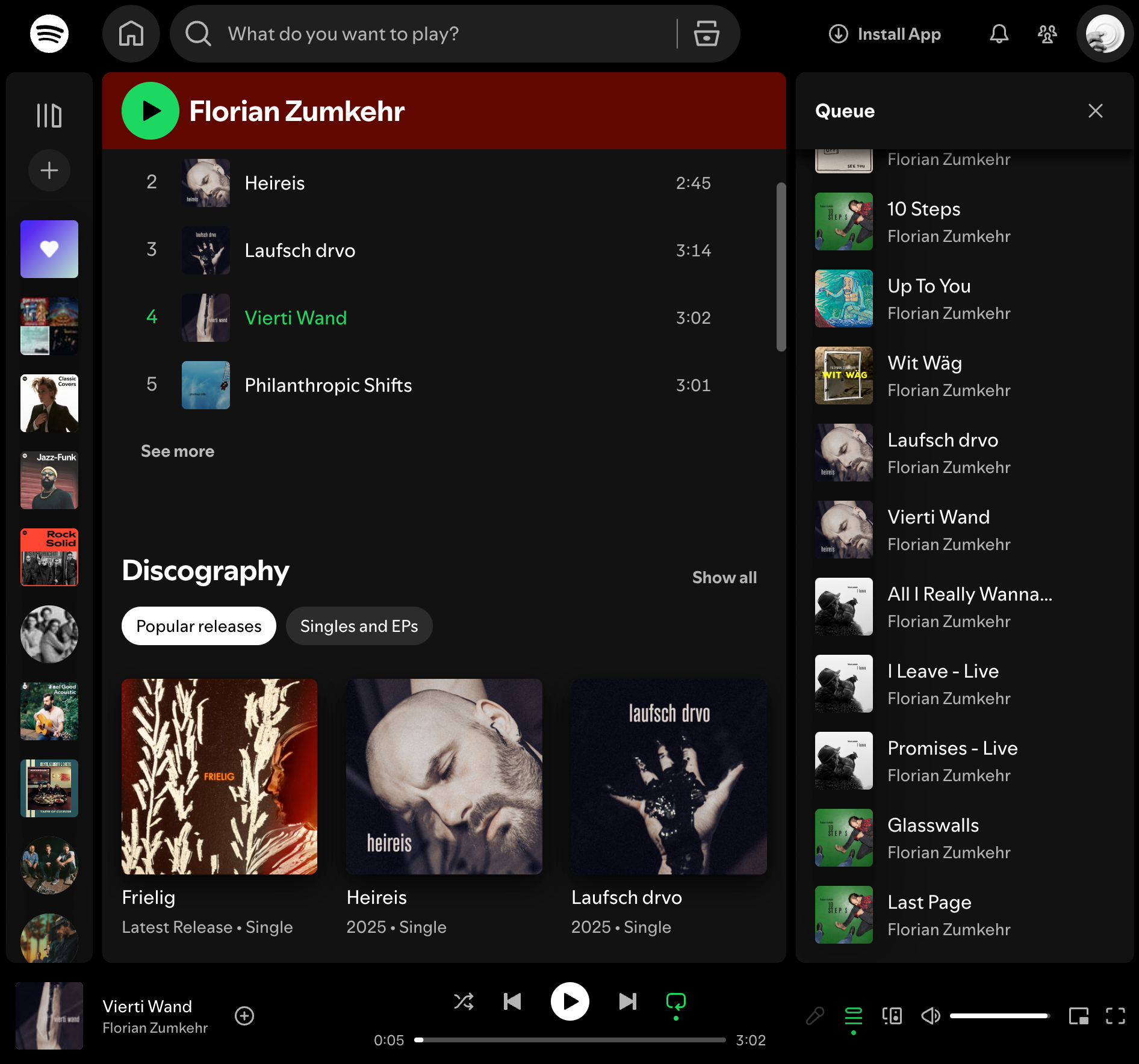The width and height of the screenshot is (1139, 1064).
Task: Play Florian Zumkehr with green button
Action: (x=151, y=111)
